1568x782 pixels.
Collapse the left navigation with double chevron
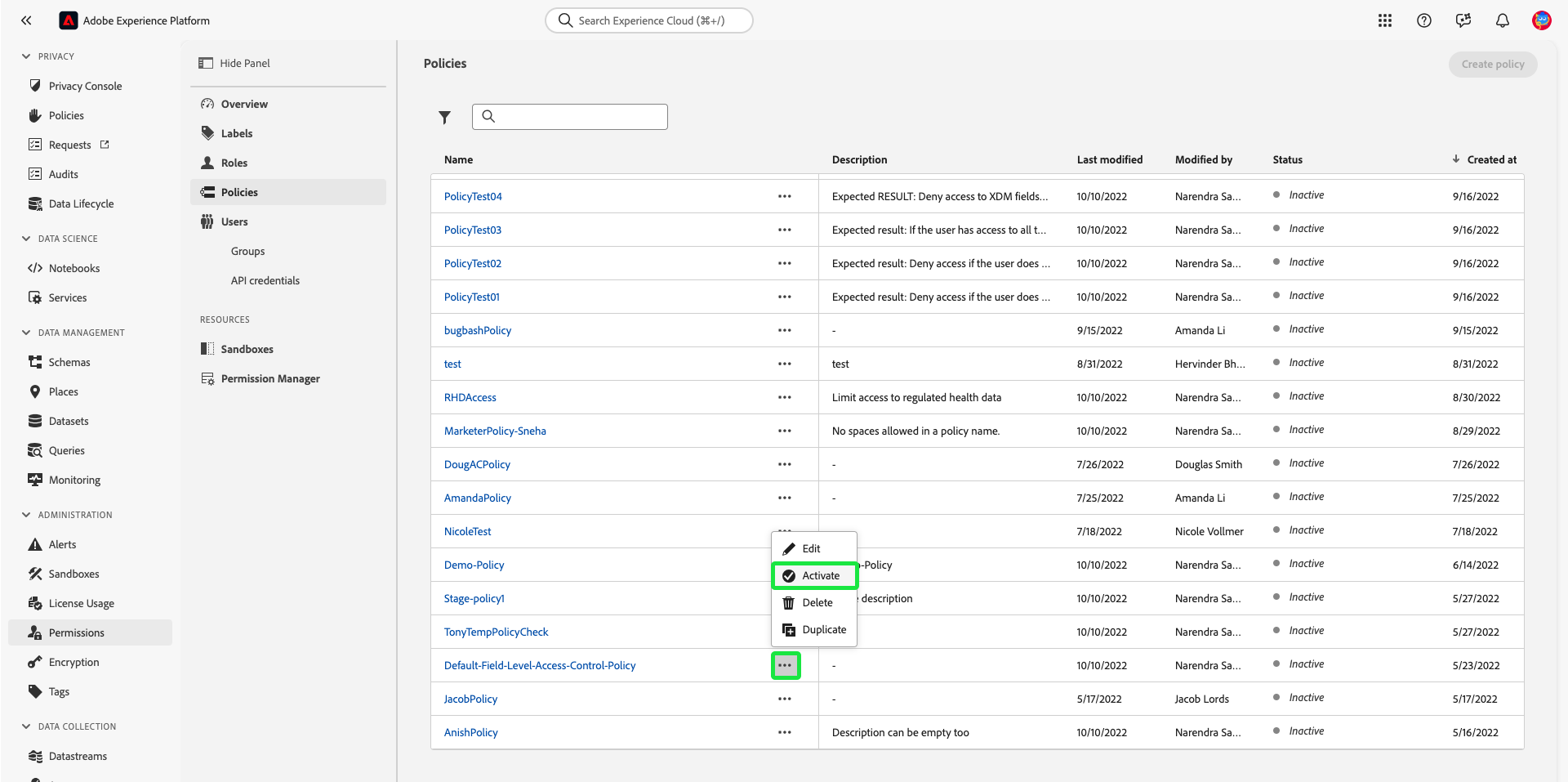26,20
